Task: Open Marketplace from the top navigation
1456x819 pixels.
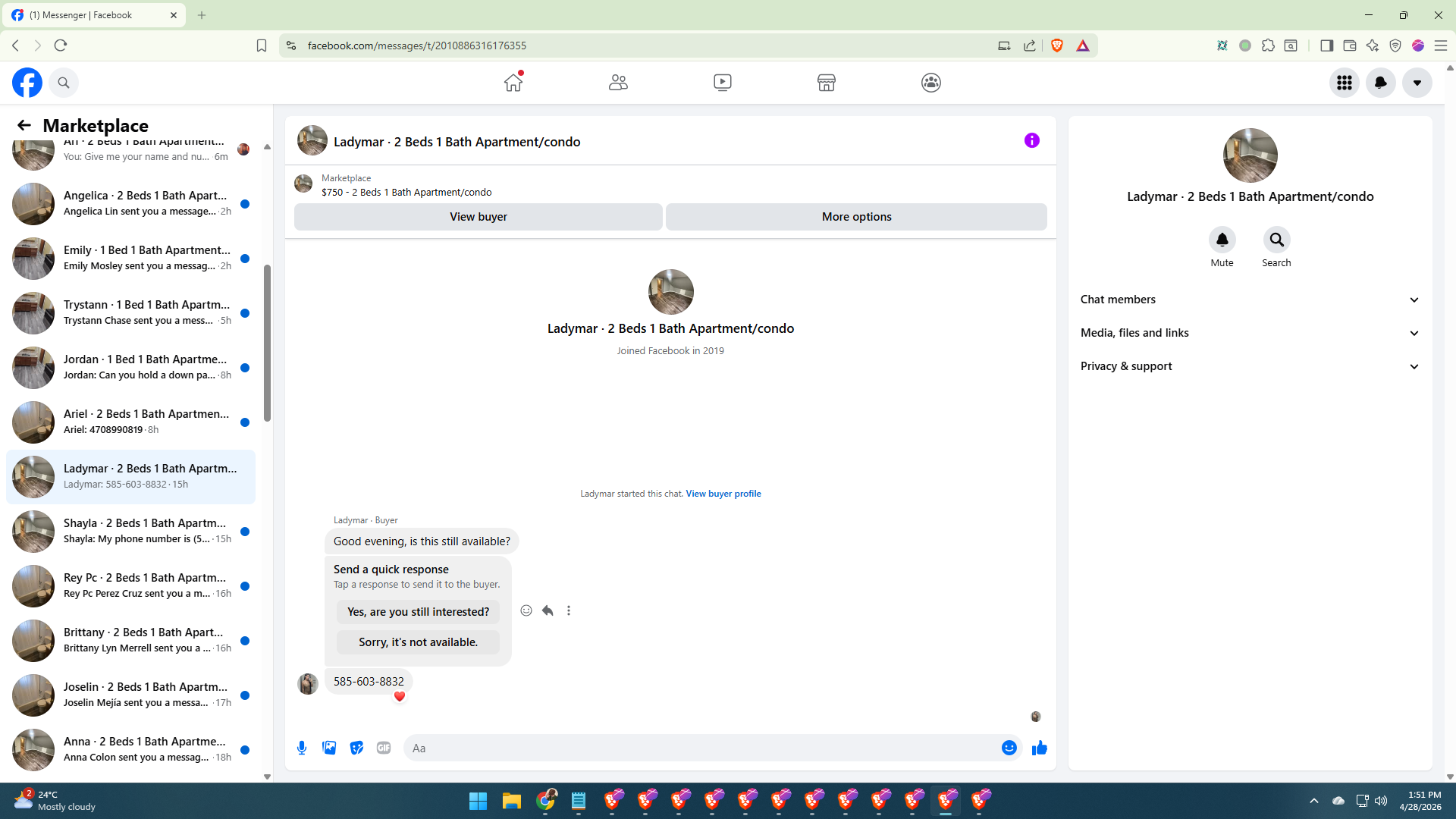Action: coord(826,83)
